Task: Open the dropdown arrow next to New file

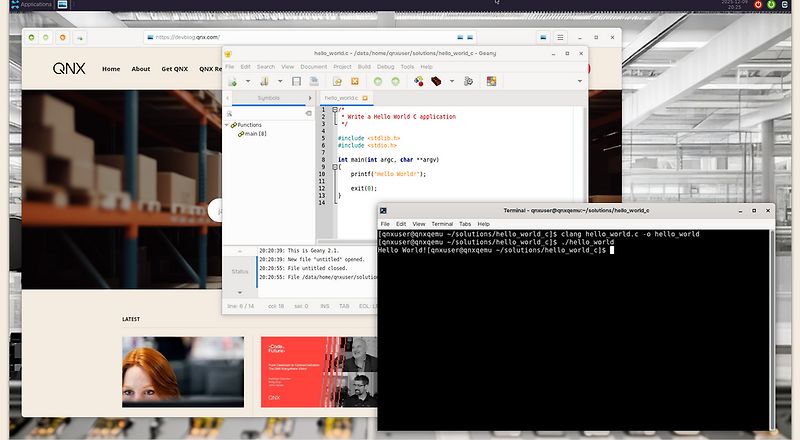Action: 247,81
